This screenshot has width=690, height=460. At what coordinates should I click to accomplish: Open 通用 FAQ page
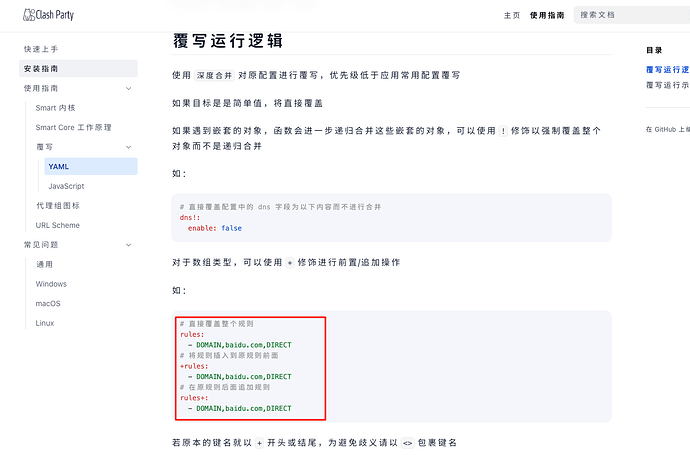point(44,264)
